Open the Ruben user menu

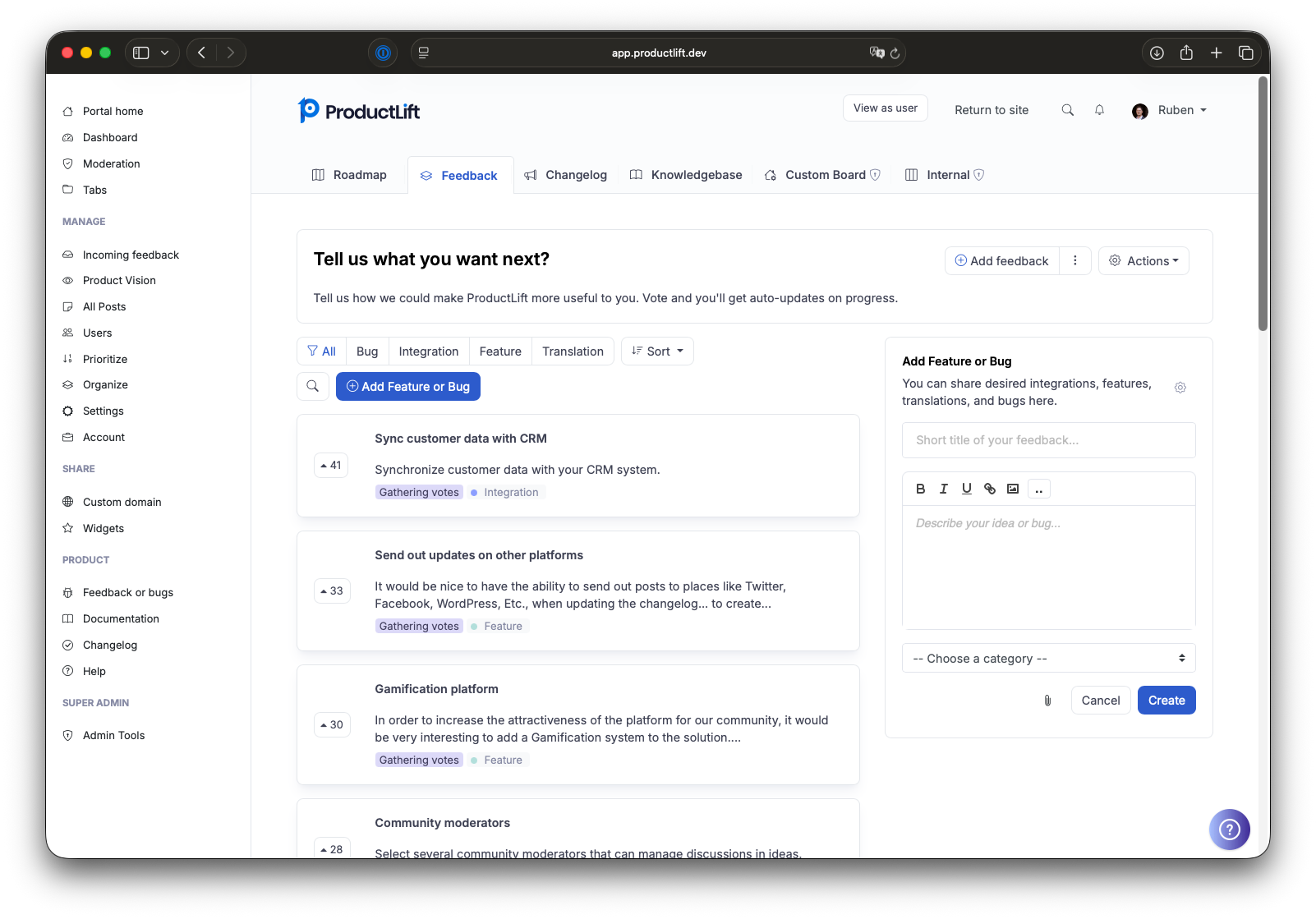1182,110
